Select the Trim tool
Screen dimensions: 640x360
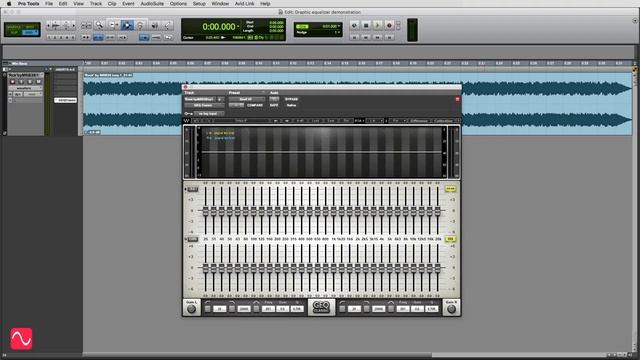(113, 25)
